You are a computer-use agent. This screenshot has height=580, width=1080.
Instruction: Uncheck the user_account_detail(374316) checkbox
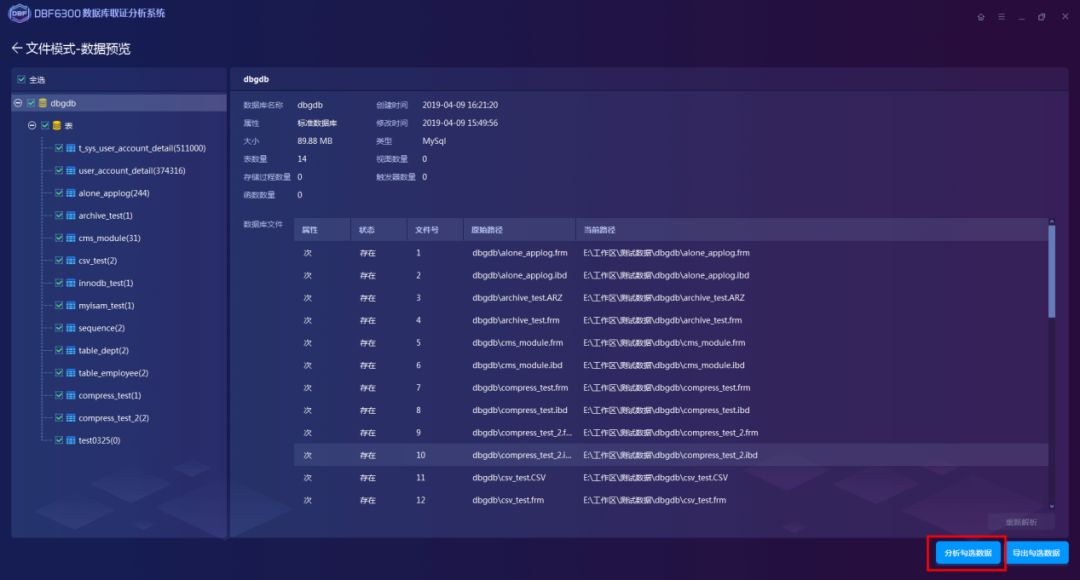59,171
